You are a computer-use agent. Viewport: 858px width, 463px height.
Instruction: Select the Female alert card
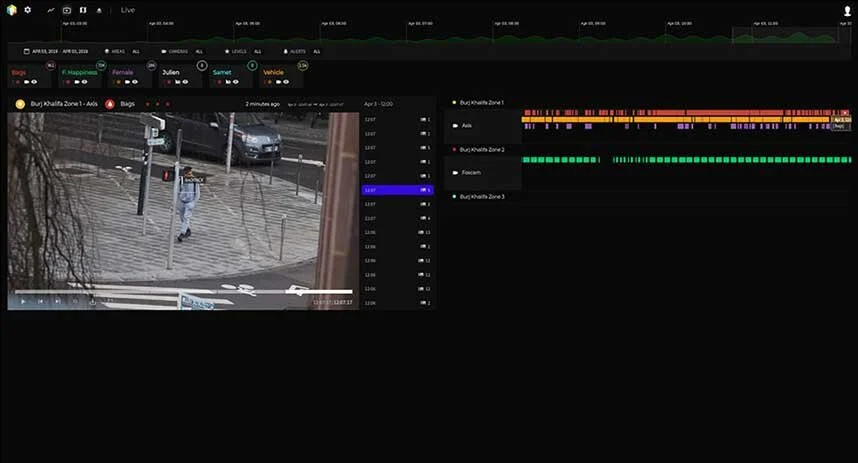[132, 76]
